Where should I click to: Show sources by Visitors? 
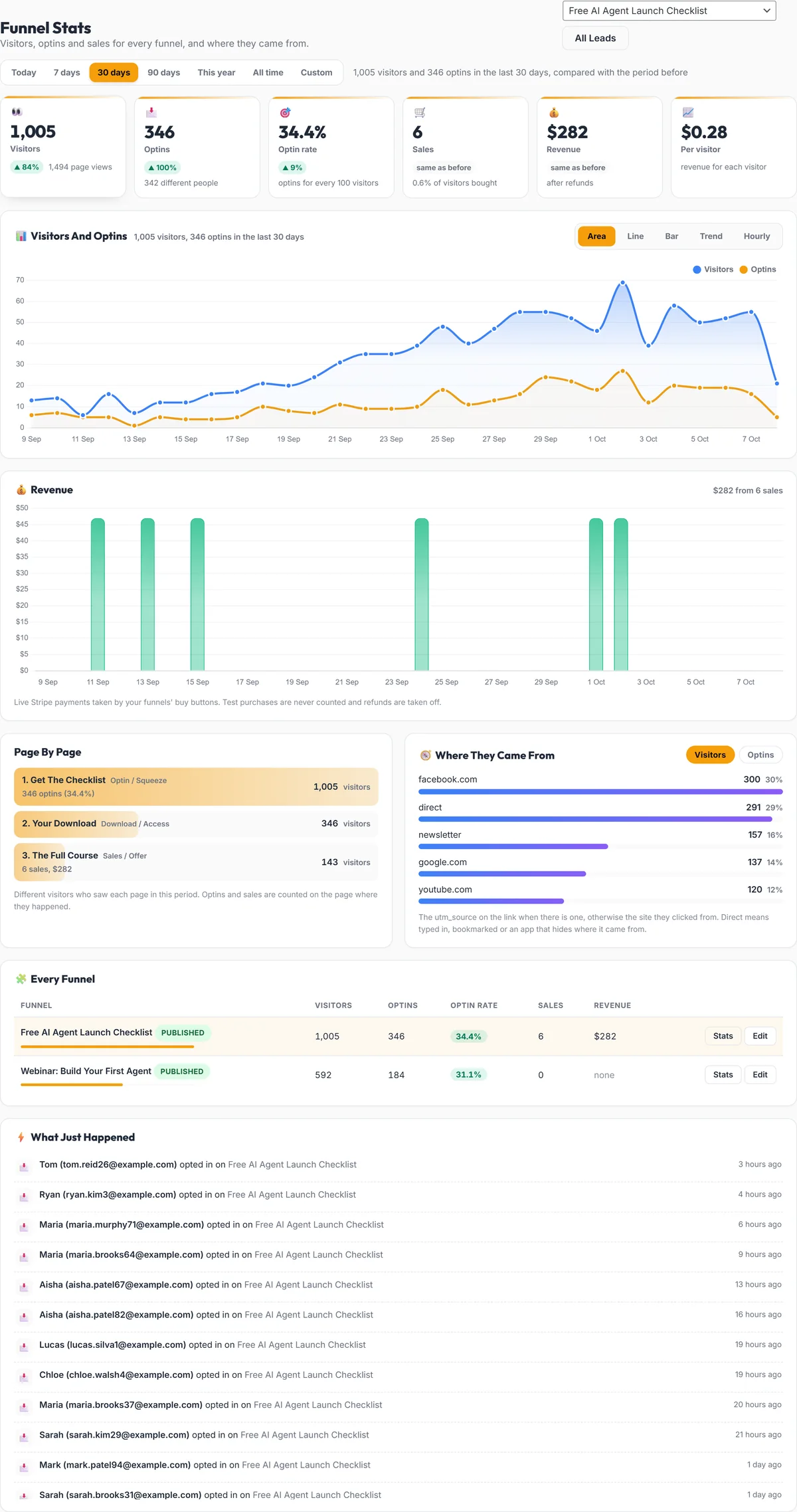coord(710,755)
